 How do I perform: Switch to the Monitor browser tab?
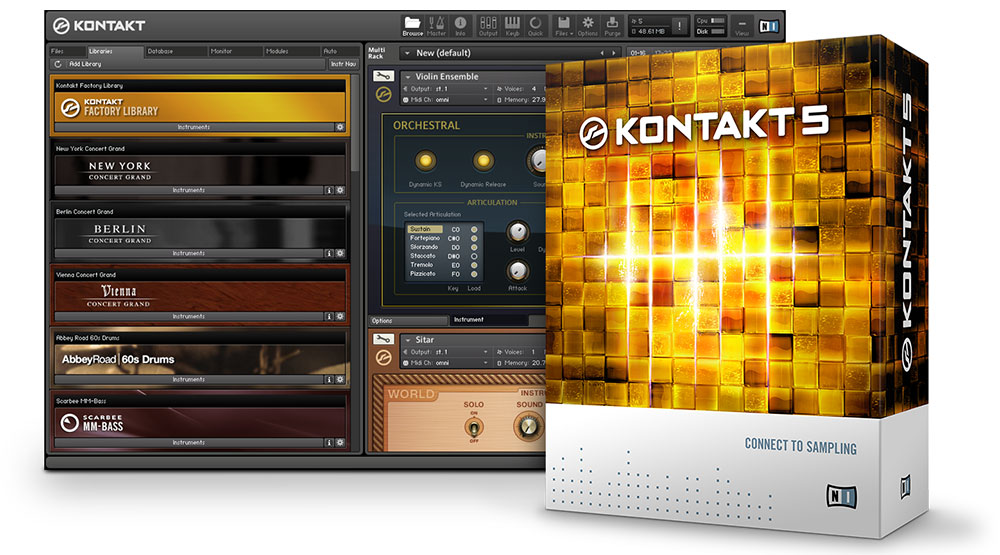coord(235,51)
